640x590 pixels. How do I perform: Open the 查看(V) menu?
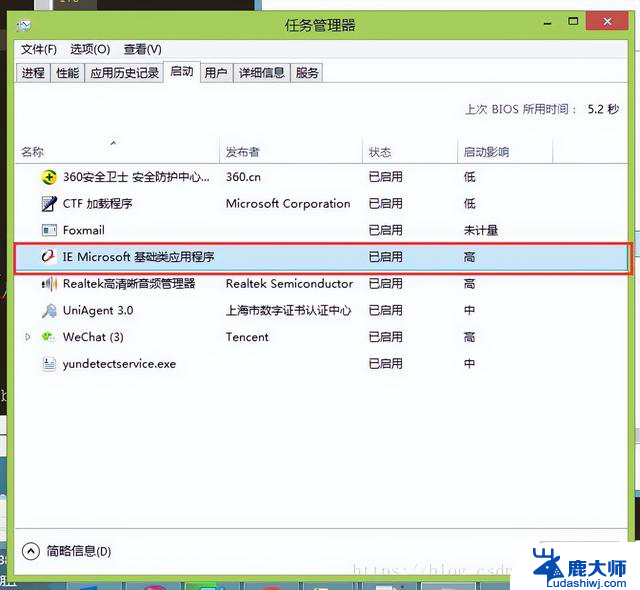pos(142,50)
